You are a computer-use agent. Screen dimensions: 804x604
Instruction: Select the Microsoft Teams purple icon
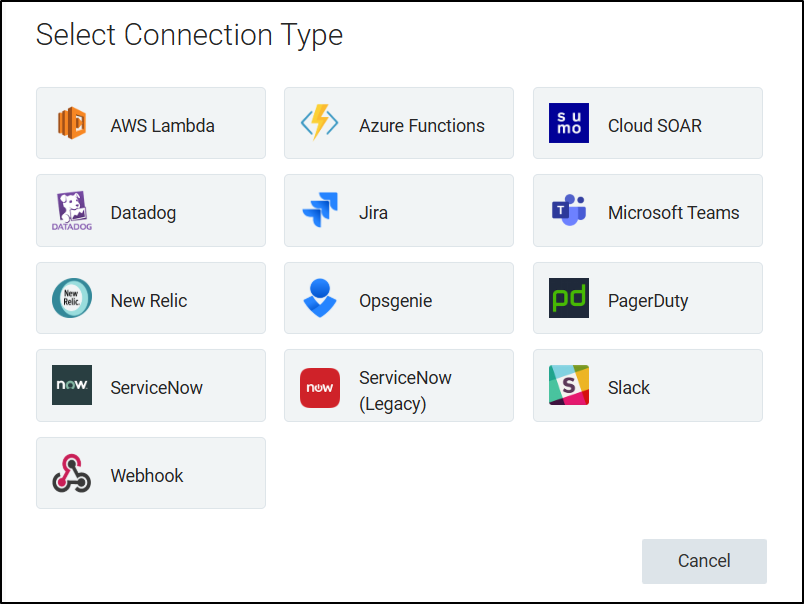pyautogui.click(x=569, y=211)
